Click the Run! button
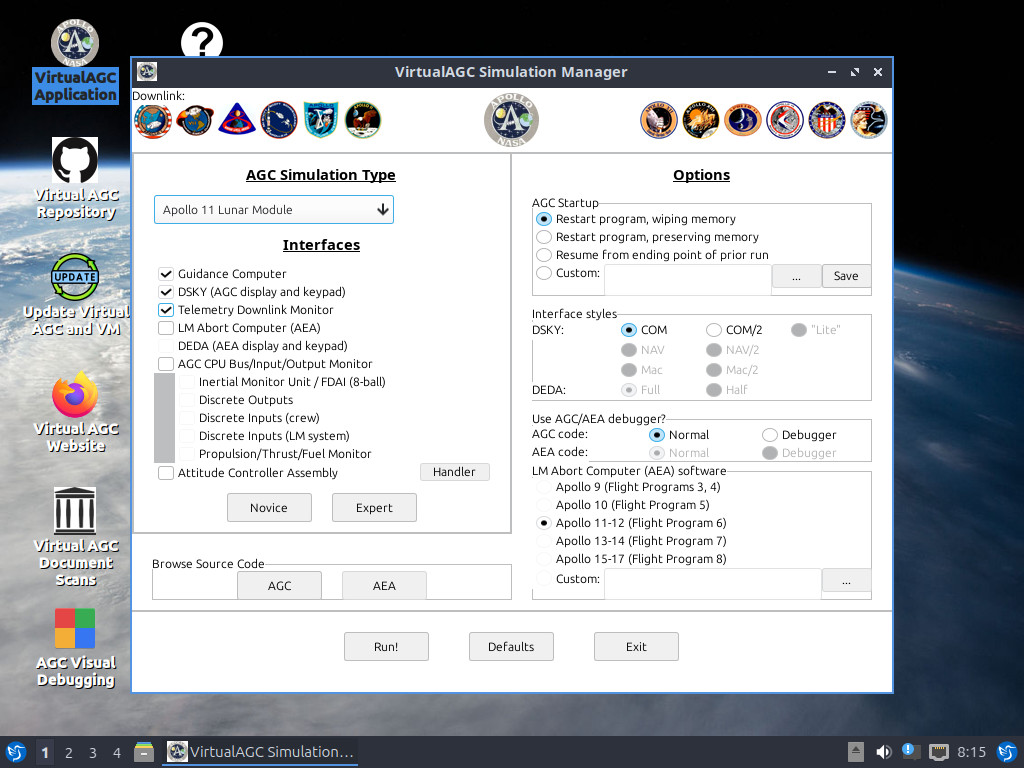1024x768 pixels. tap(386, 647)
